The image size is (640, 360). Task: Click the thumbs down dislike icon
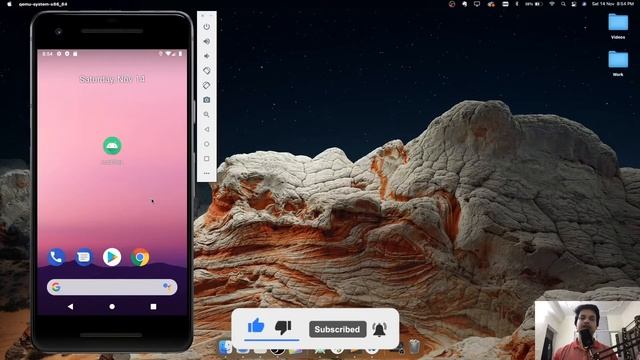(283, 327)
